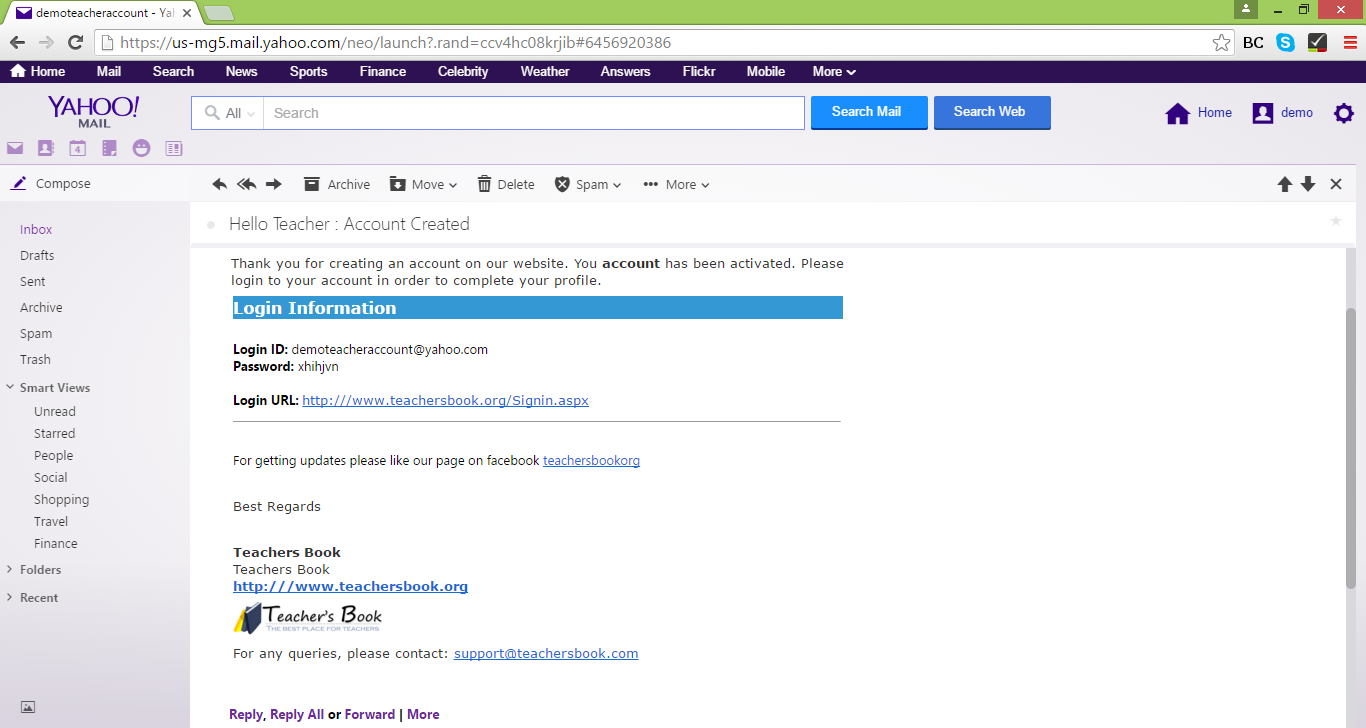Open Flickr in Yahoo top bar

pos(699,71)
